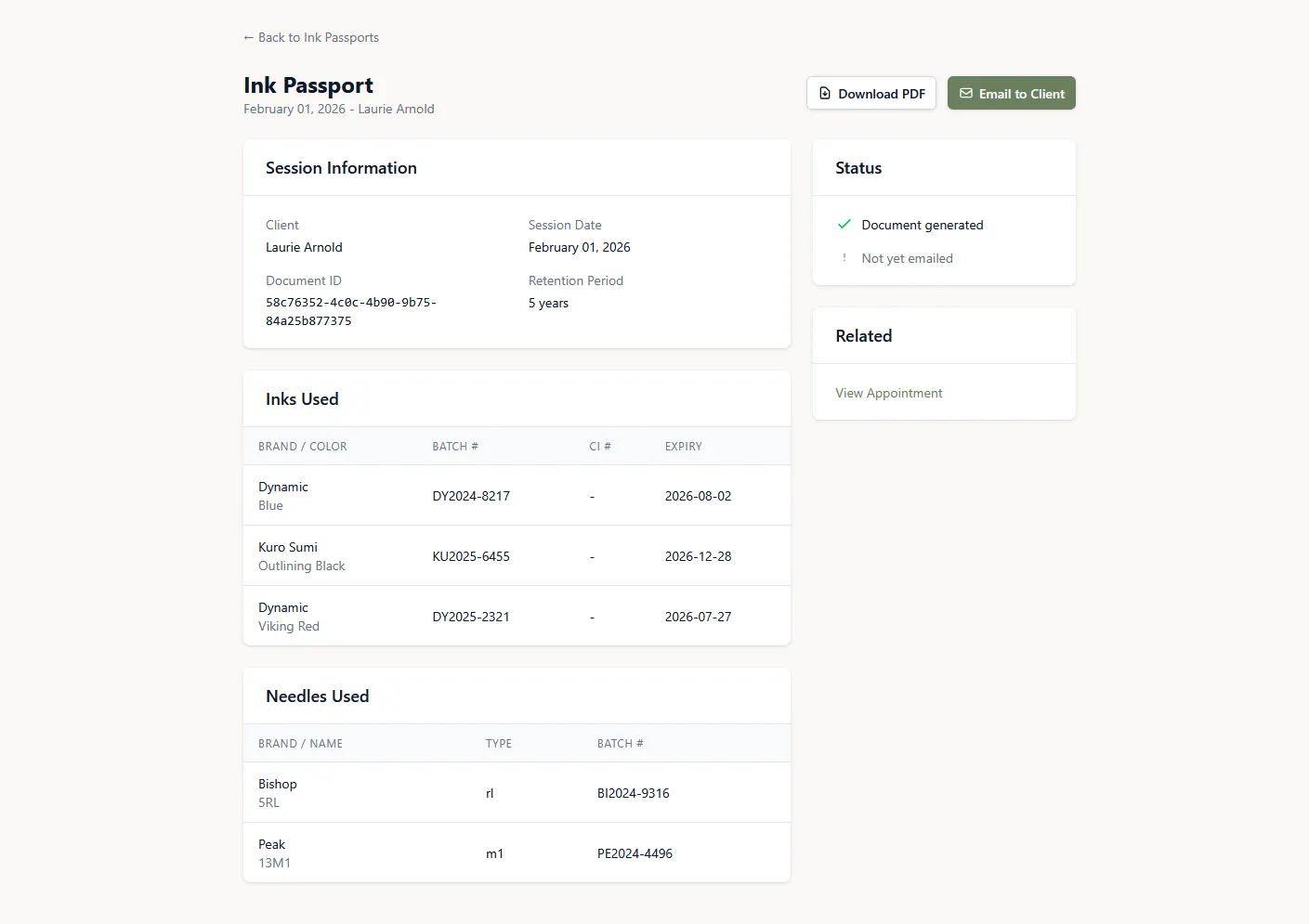Viewport: 1309px width, 924px height.
Task: Click the Kuro Sumi Outlining Black row
Action: tap(517, 556)
